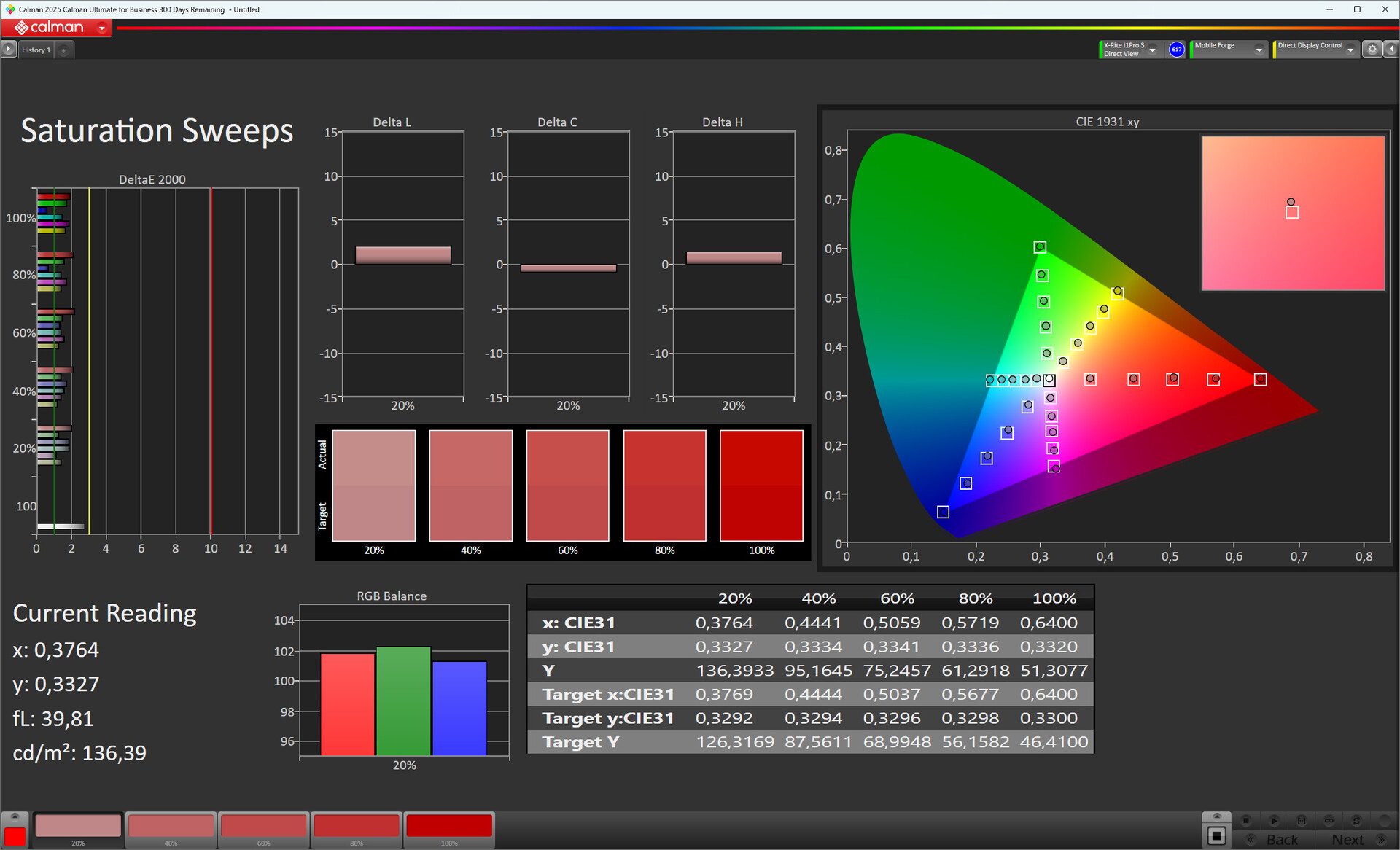Click the infinity continuous read icon
This screenshot has height=850, width=1400.
pyautogui.click(x=1329, y=820)
